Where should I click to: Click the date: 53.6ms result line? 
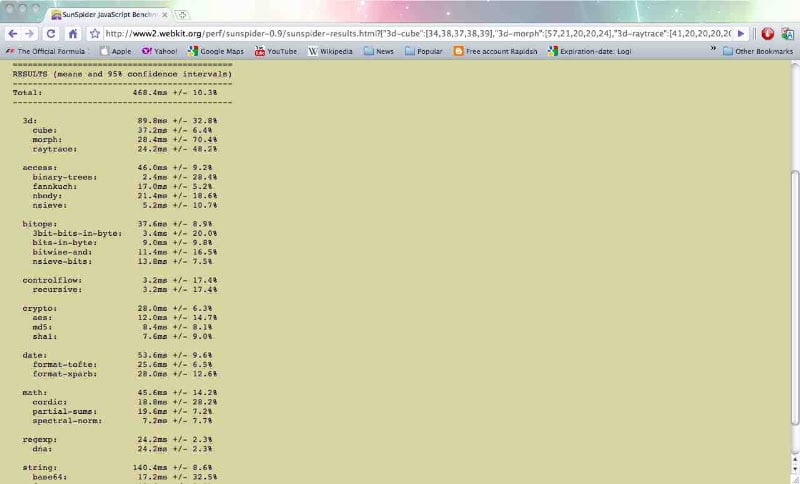click(x=117, y=355)
